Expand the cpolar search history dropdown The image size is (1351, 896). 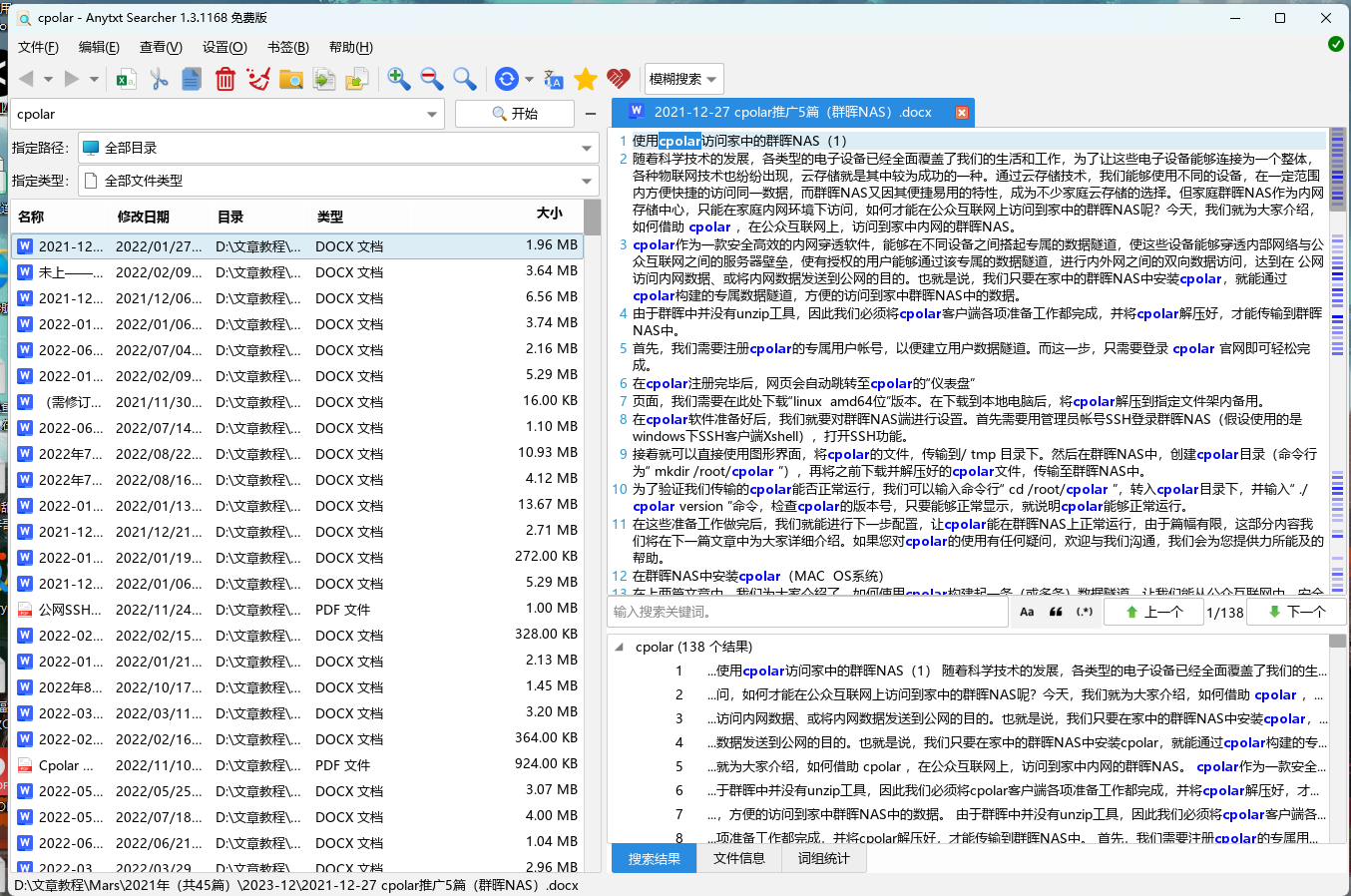coord(432,115)
